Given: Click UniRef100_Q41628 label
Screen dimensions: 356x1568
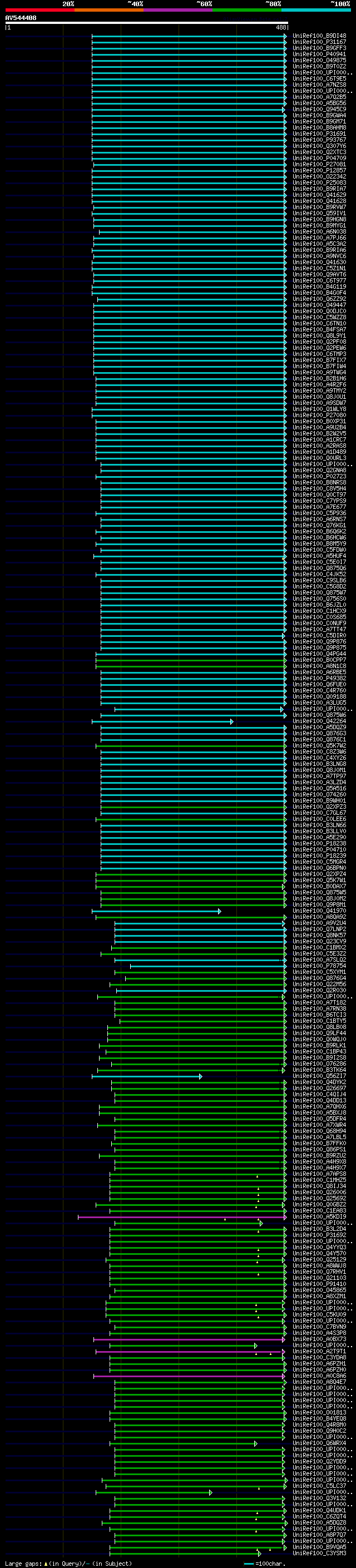Looking at the screenshot, I should point(319,201).
